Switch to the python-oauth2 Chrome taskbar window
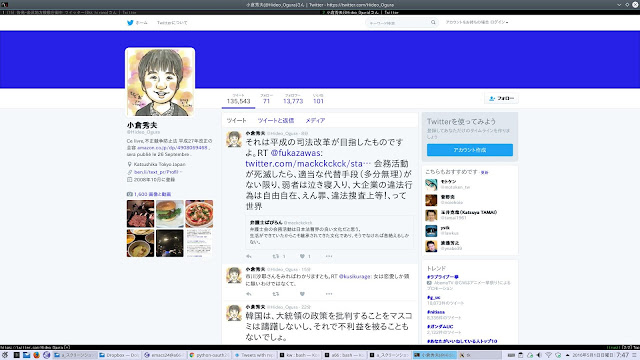This screenshot has width=640, height=360. point(209,355)
